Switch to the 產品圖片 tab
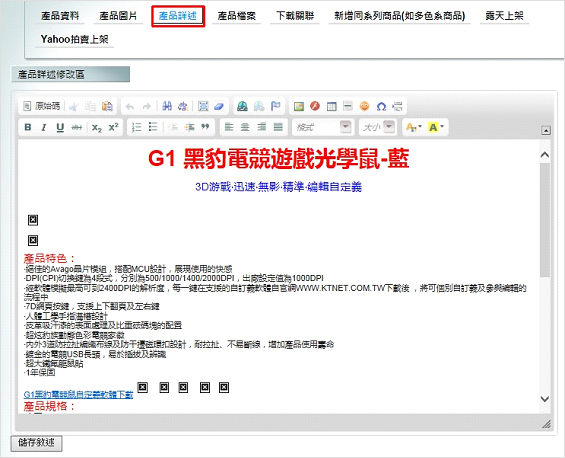The width and height of the screenshot is (565, 458). pyautogui.click(x=118, y=16)
